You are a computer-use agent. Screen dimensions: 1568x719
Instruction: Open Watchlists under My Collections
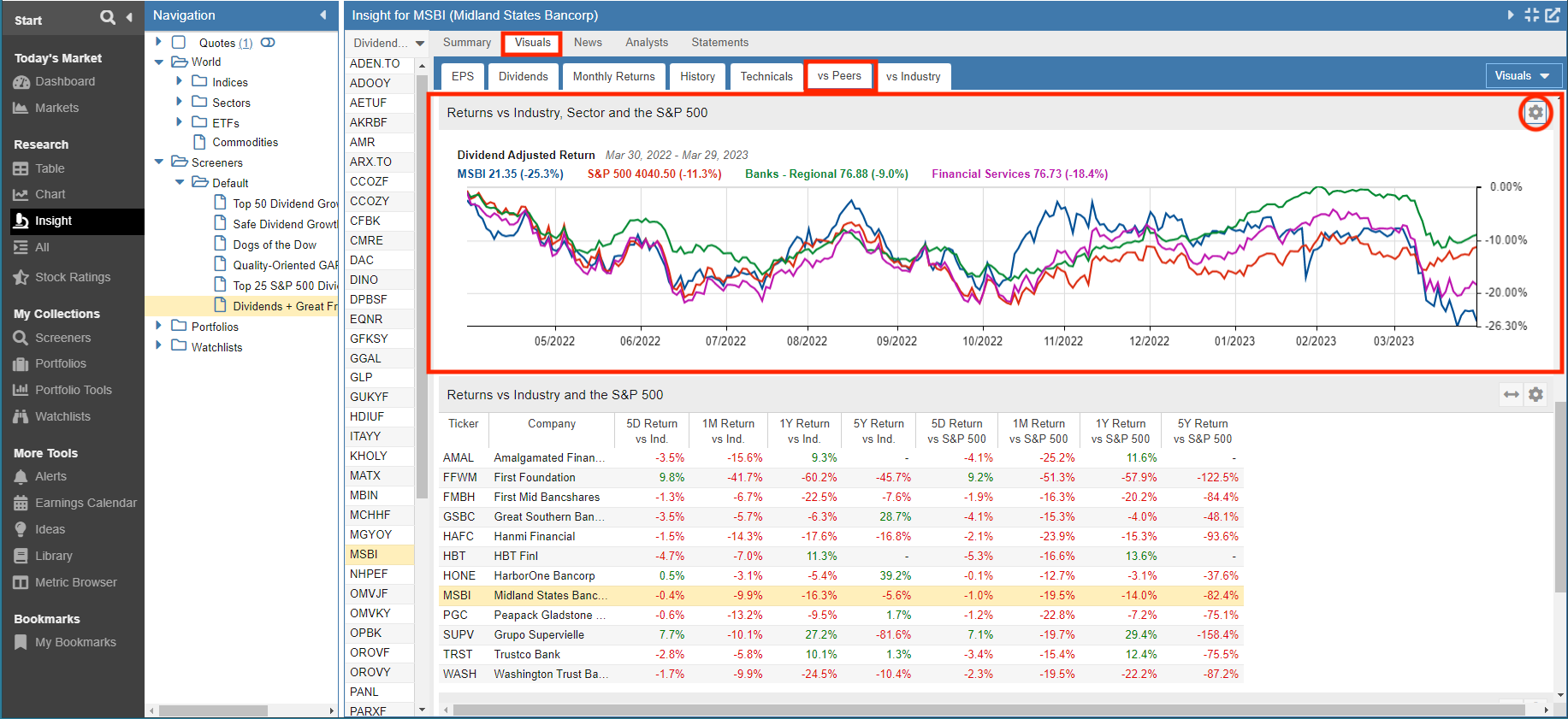tap(62, 416)
